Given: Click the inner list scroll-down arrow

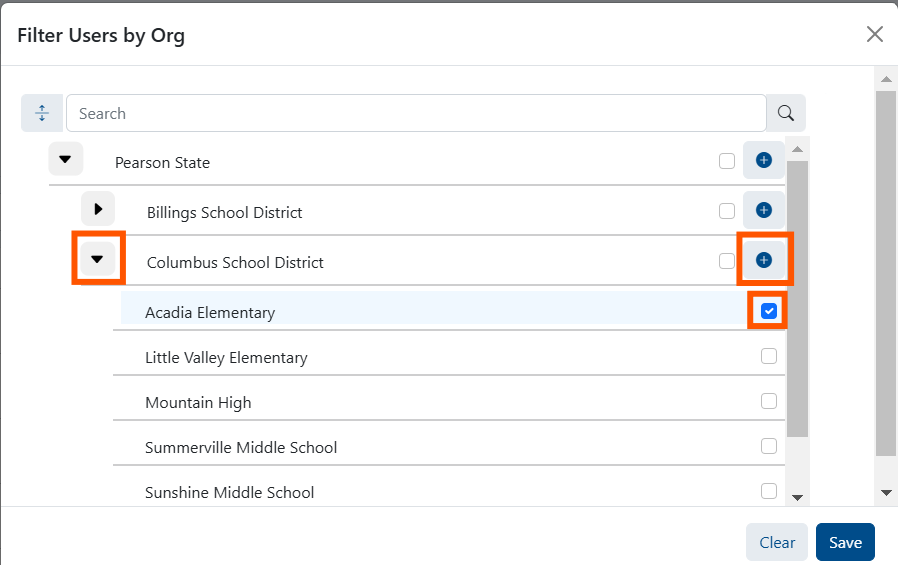Looking at the screenshot, I should 797,497.
